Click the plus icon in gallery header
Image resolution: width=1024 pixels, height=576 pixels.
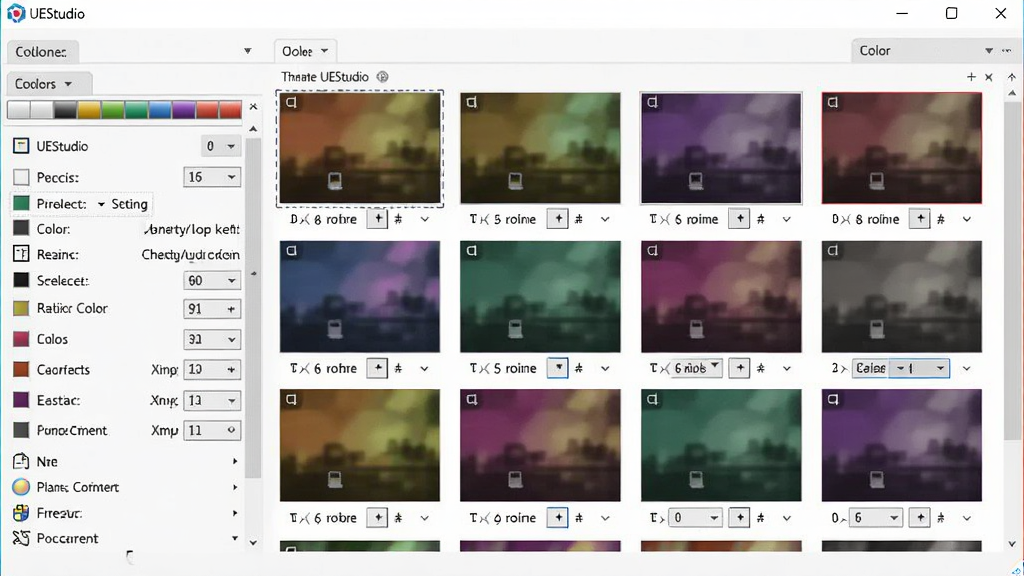(971, 77)
